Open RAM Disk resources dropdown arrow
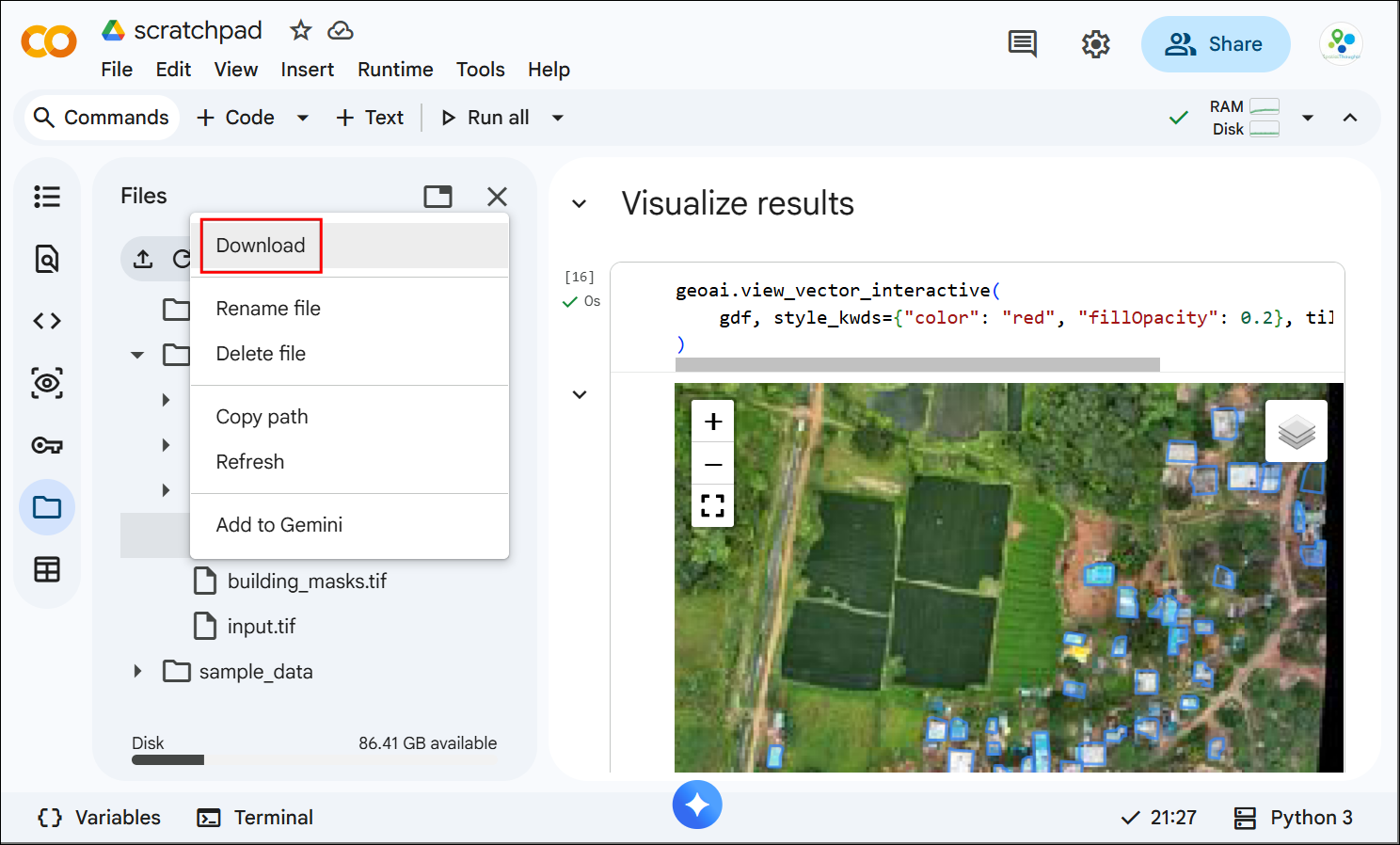Viewport: 1400px width, 845px height. [x=1308, y=118]
